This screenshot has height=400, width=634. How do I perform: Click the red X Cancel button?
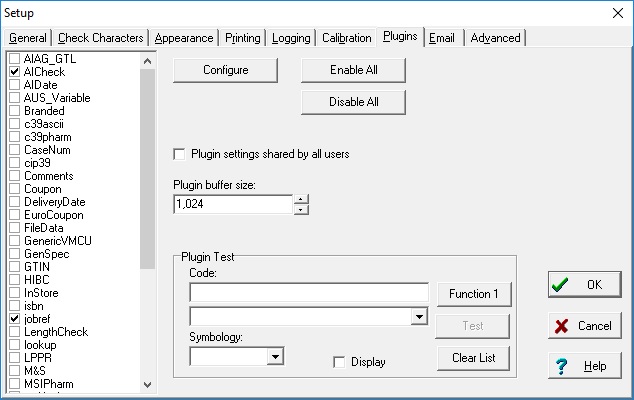click(x=584, y=326)
